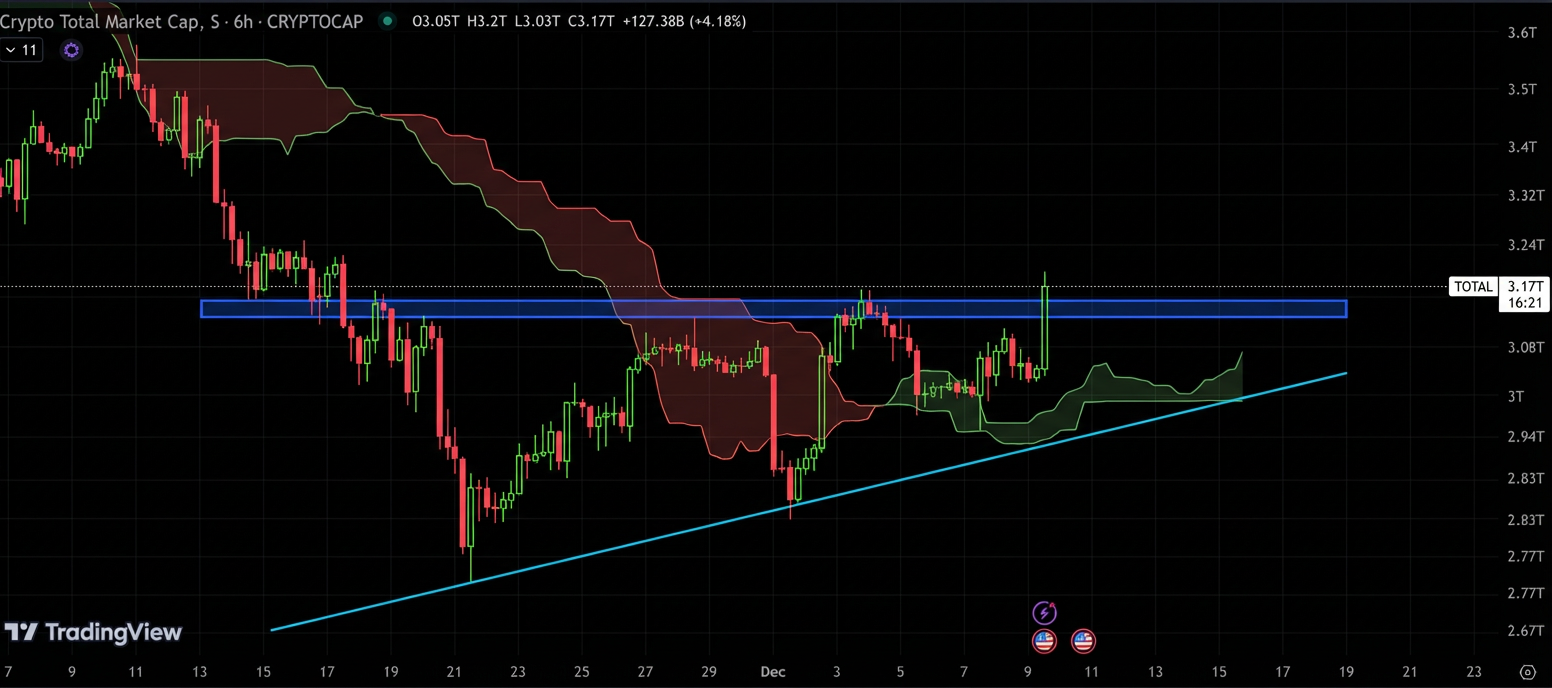Open the purple lightning bolt event marker
This screenshot has height=688, width=1552.
1044,612
